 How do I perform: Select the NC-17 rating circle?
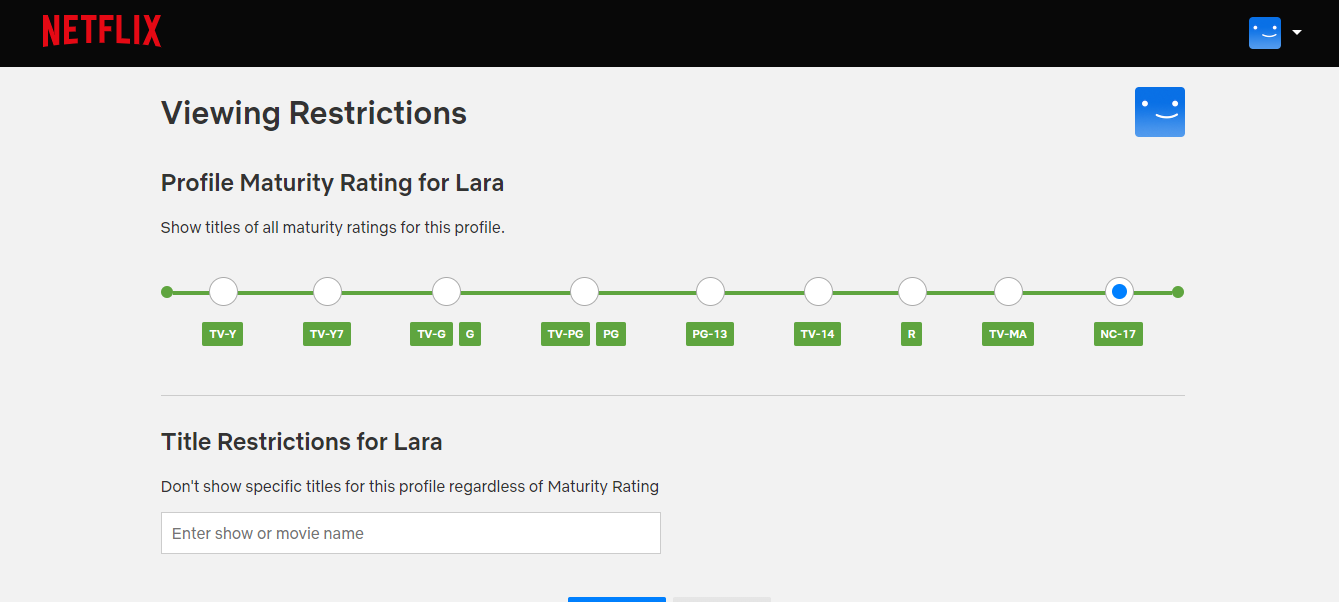click(1119, 292)
